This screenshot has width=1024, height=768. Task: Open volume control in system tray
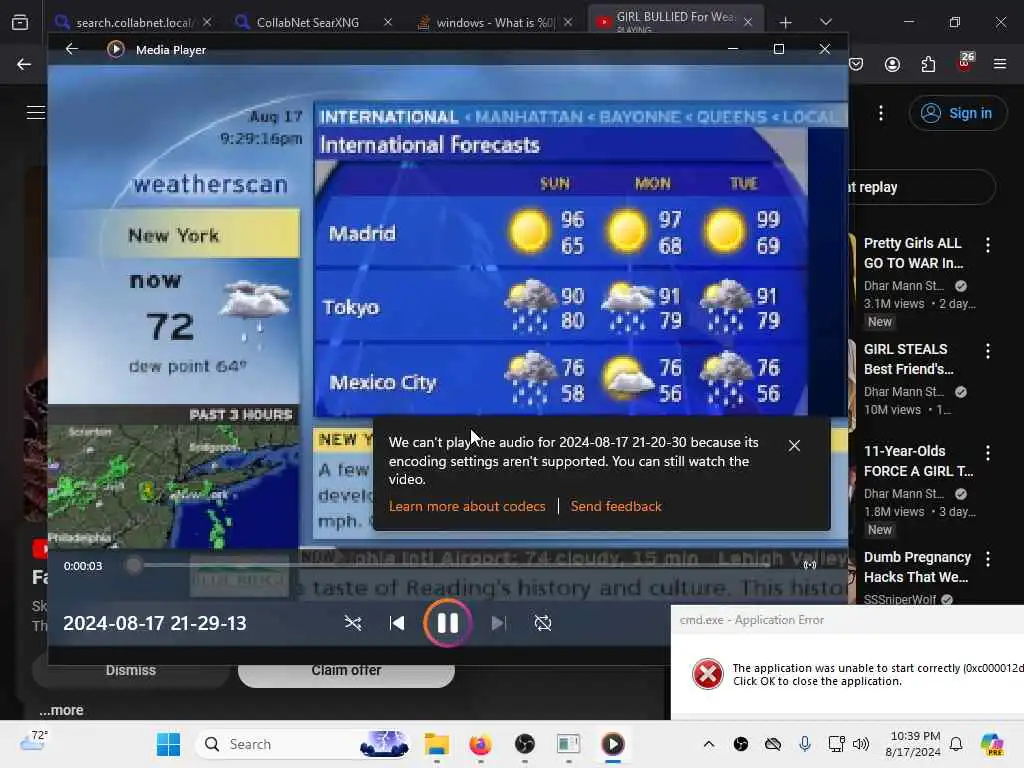tap(861, 744)
